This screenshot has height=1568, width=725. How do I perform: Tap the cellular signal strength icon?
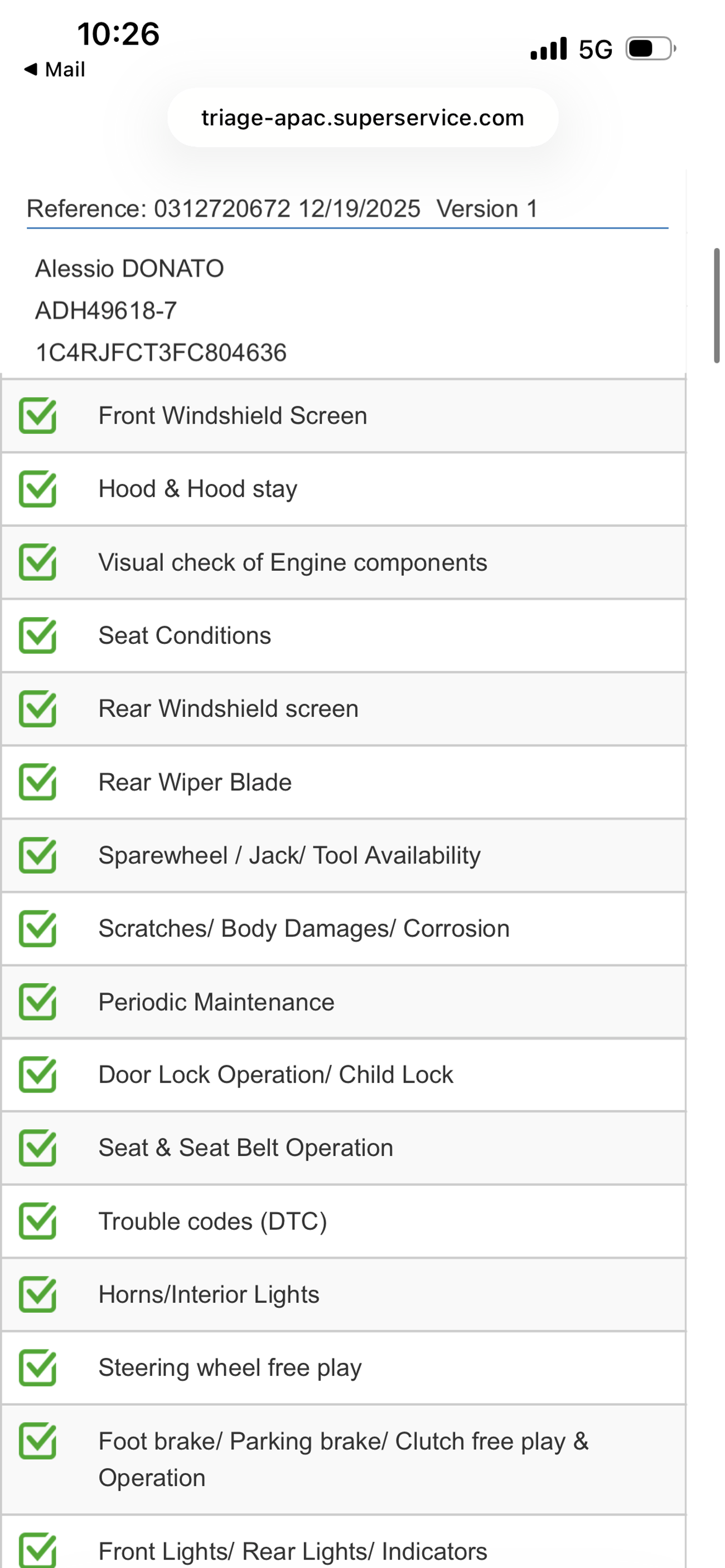click(x=548, y=48)
